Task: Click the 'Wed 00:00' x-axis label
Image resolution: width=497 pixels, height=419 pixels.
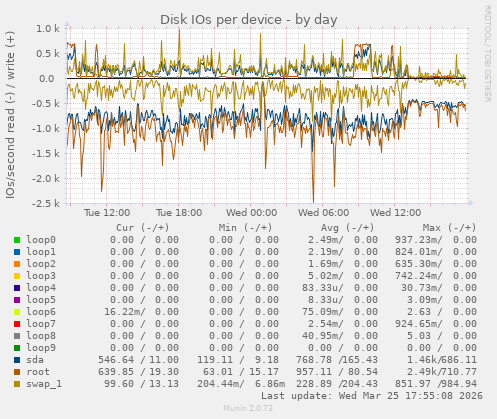Action: (251, 213)
